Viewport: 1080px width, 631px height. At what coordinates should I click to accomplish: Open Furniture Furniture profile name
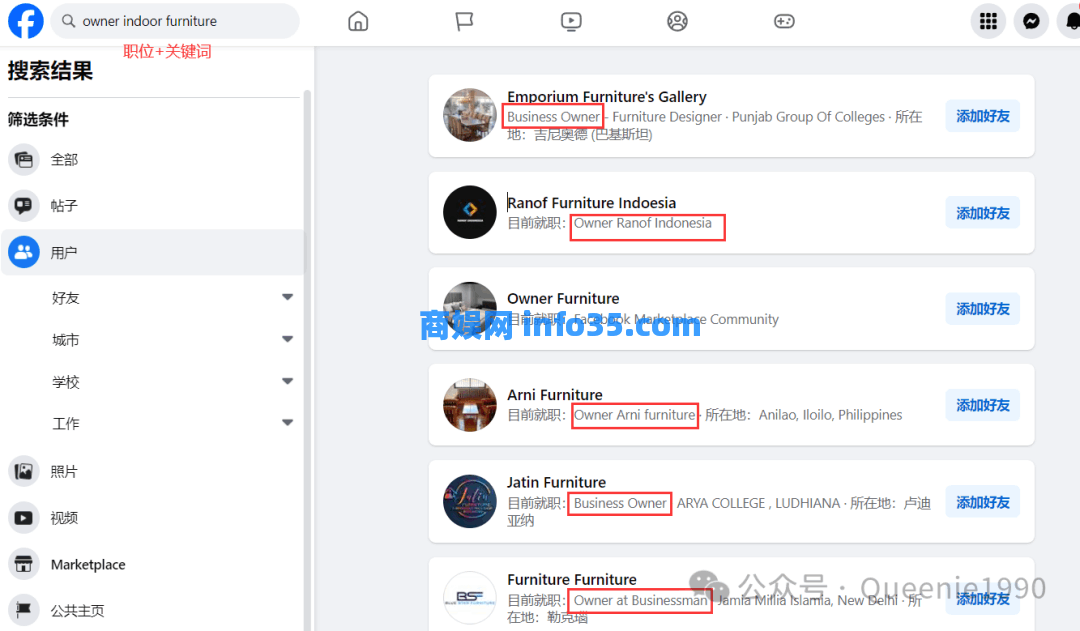click(x=572, y=579)
